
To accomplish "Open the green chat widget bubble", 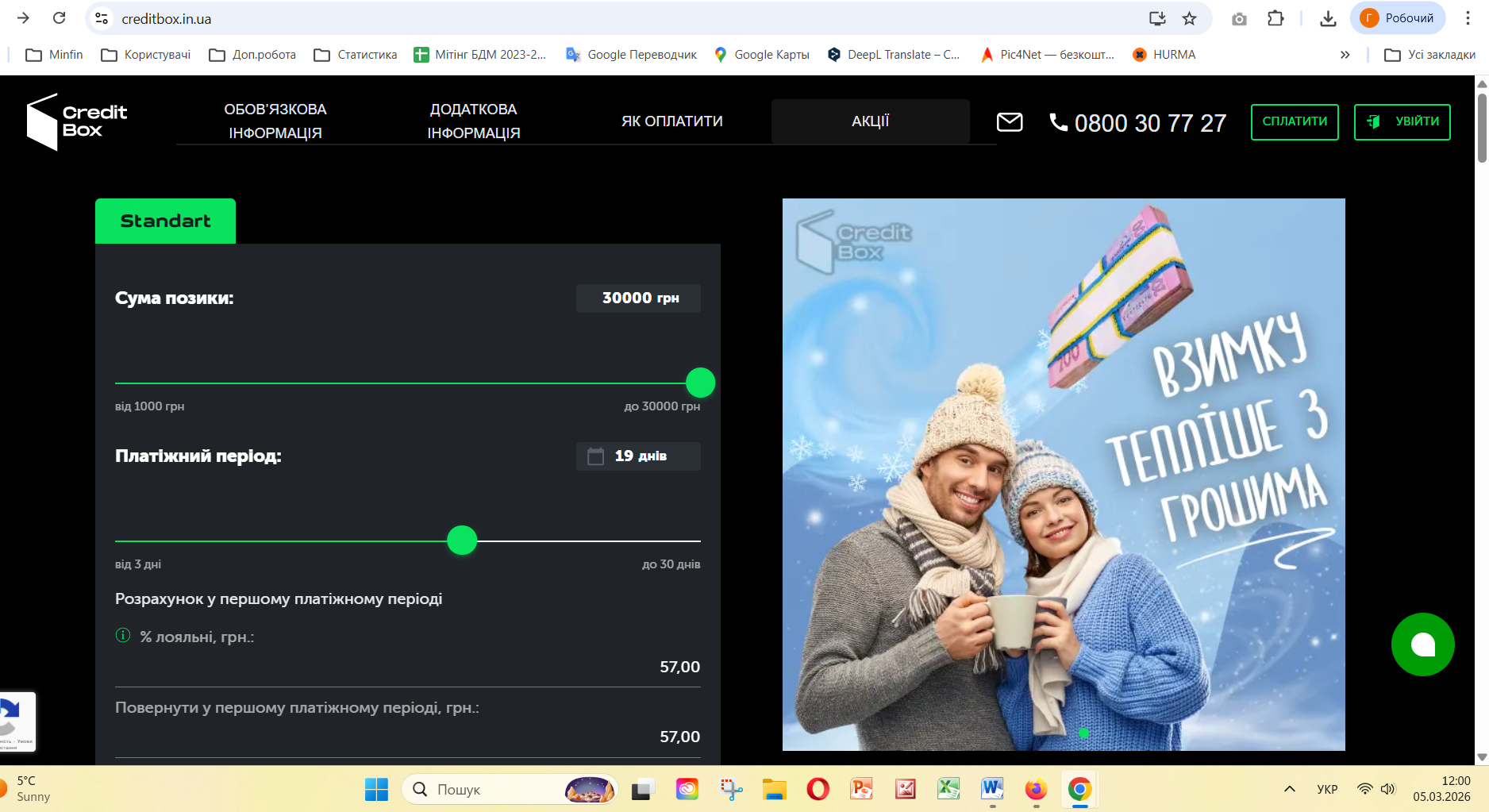I will [x=1423, y=645].
